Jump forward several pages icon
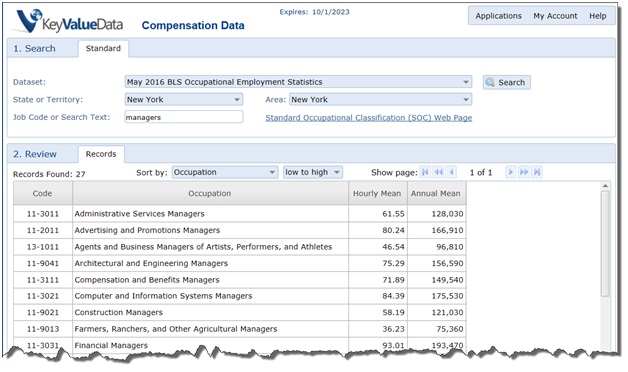Screen dimensions: 628x372 (x=523, y=172)
